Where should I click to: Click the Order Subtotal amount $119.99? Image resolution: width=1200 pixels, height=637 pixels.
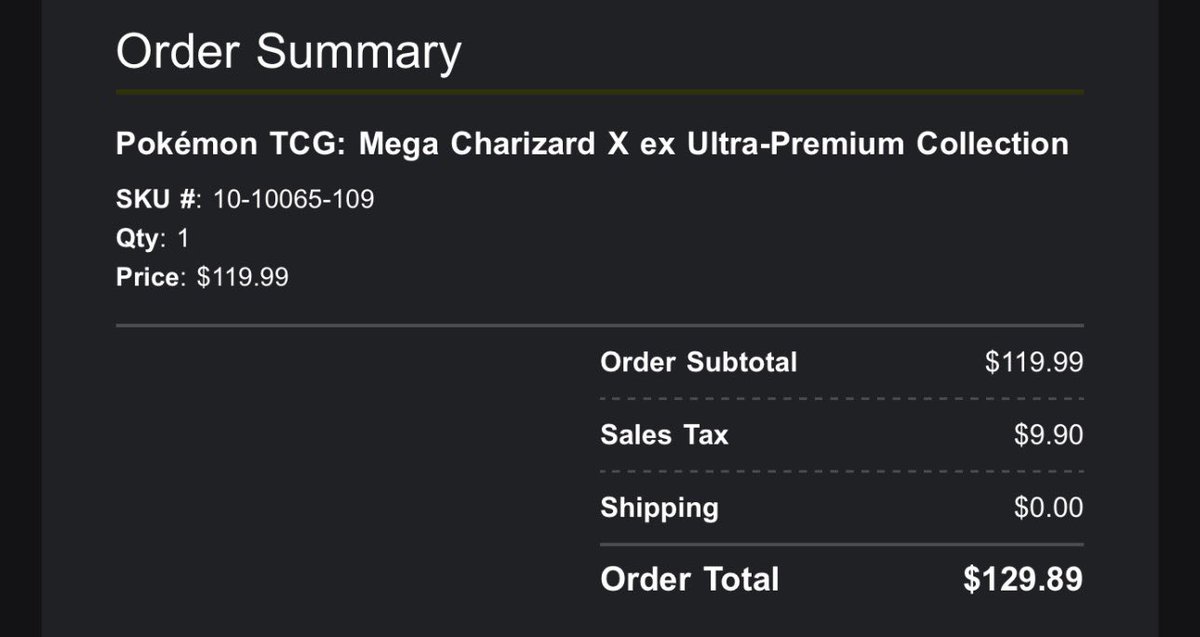1033,362
